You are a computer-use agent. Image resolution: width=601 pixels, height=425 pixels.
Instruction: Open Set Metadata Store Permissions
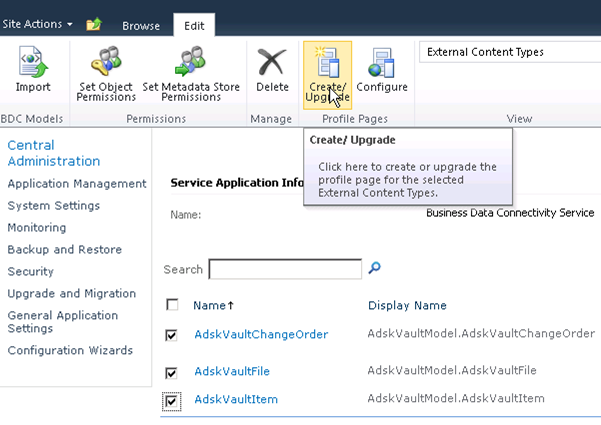pyautogui.click(x=191, y=76)
